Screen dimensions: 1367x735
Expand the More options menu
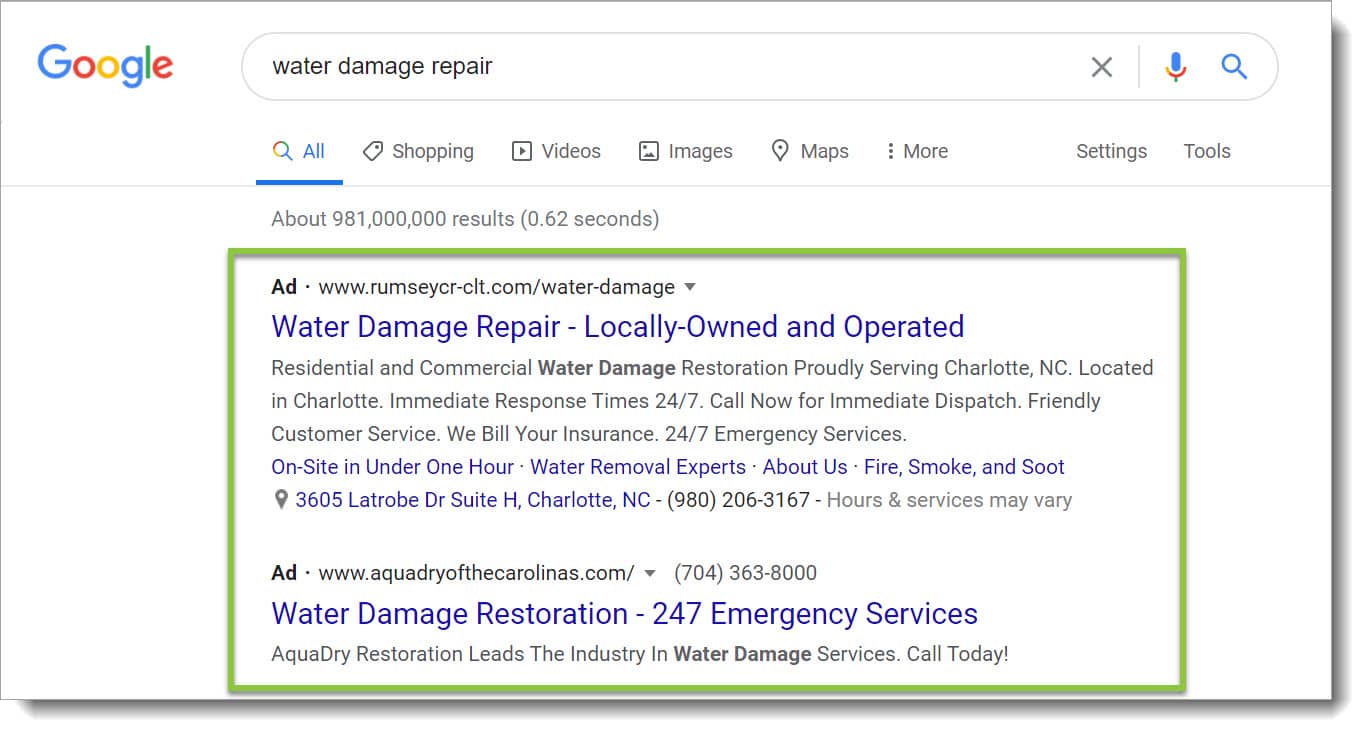click(x=916, y=151)
